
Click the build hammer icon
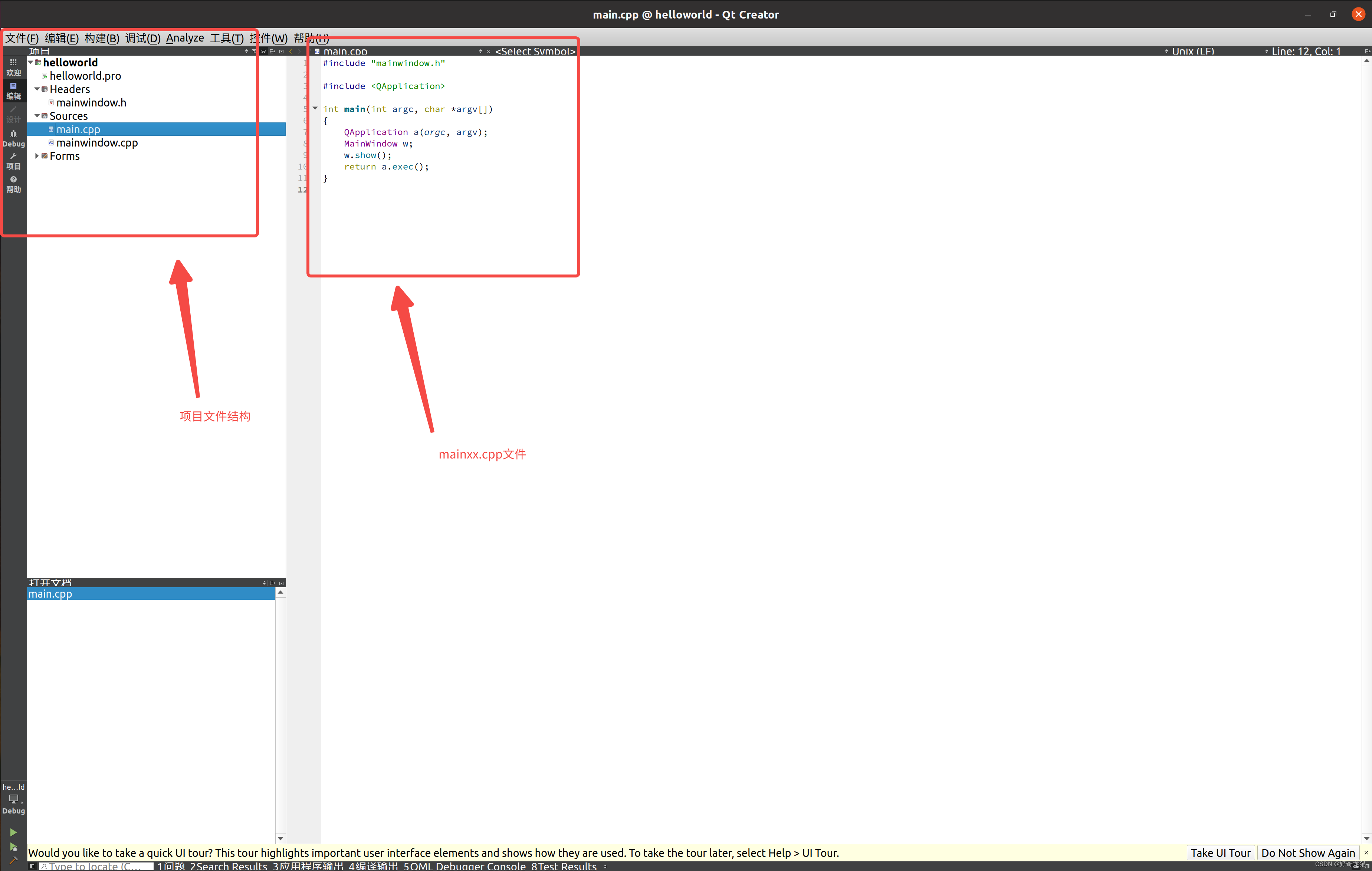point(13,861)
